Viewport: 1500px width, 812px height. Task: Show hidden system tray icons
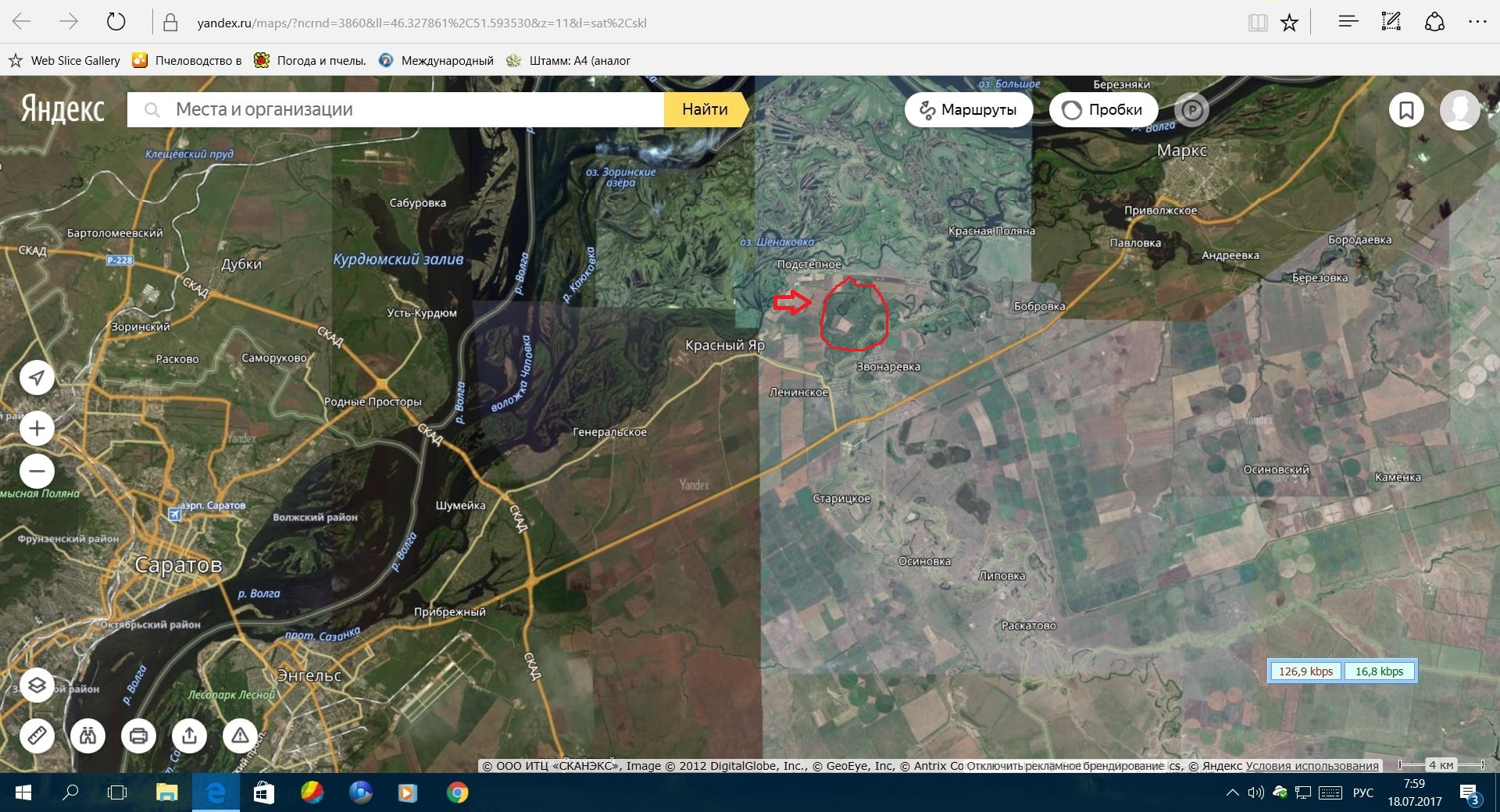click(1232, 793)
